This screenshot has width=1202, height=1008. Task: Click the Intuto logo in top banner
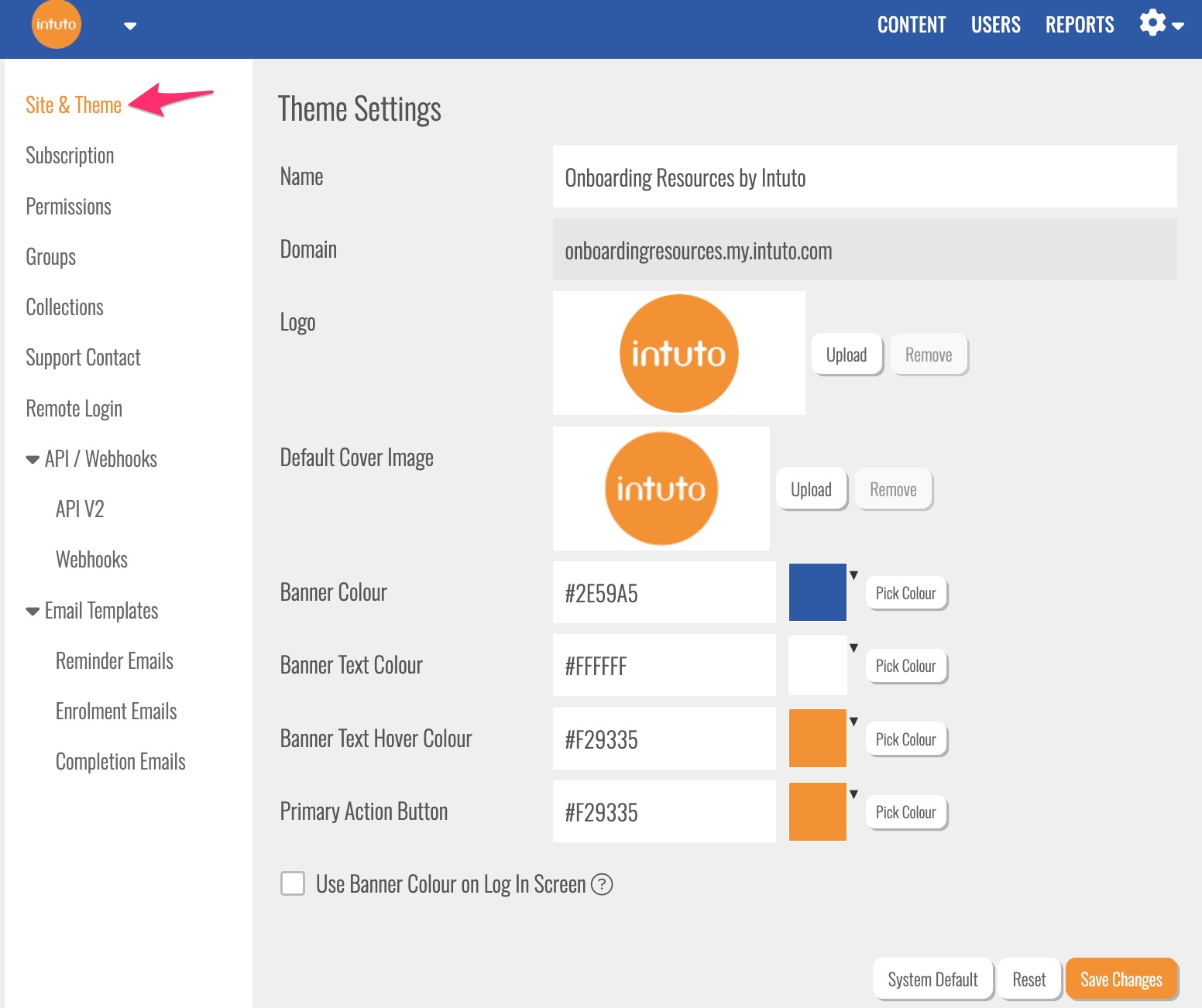tap(57, 25)
